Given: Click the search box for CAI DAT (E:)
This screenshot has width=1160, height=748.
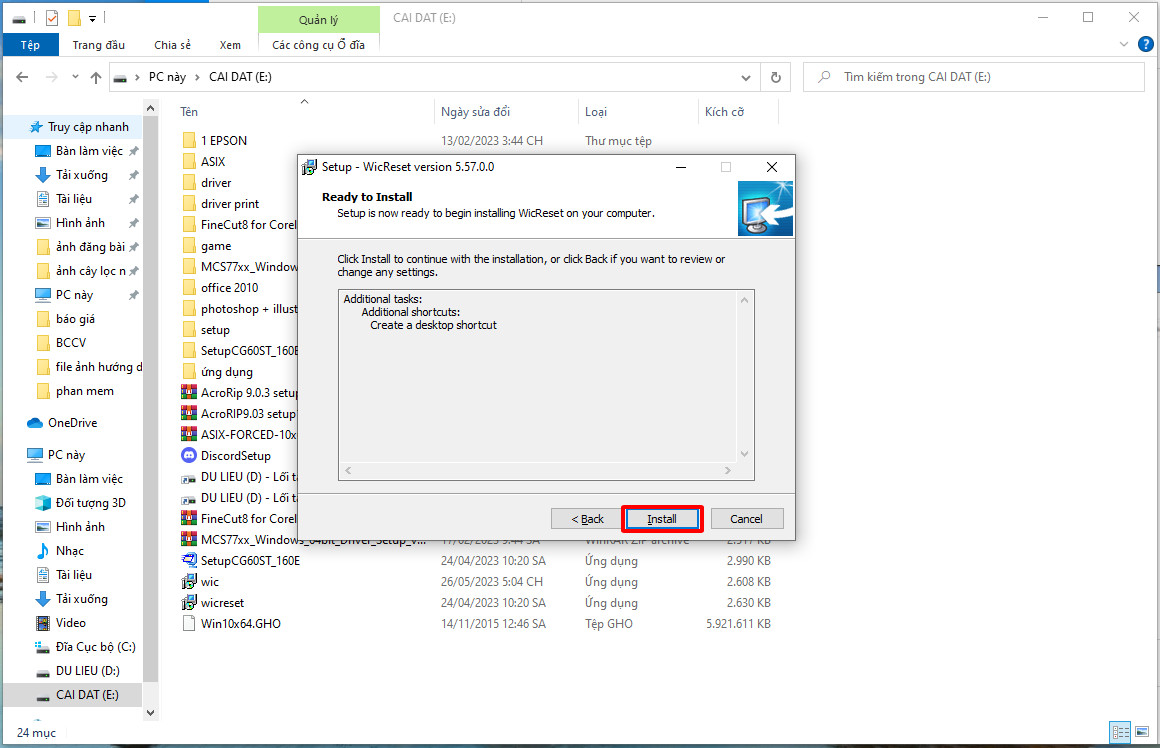Looking at the screenshot, I should click(x=974, y=77).
